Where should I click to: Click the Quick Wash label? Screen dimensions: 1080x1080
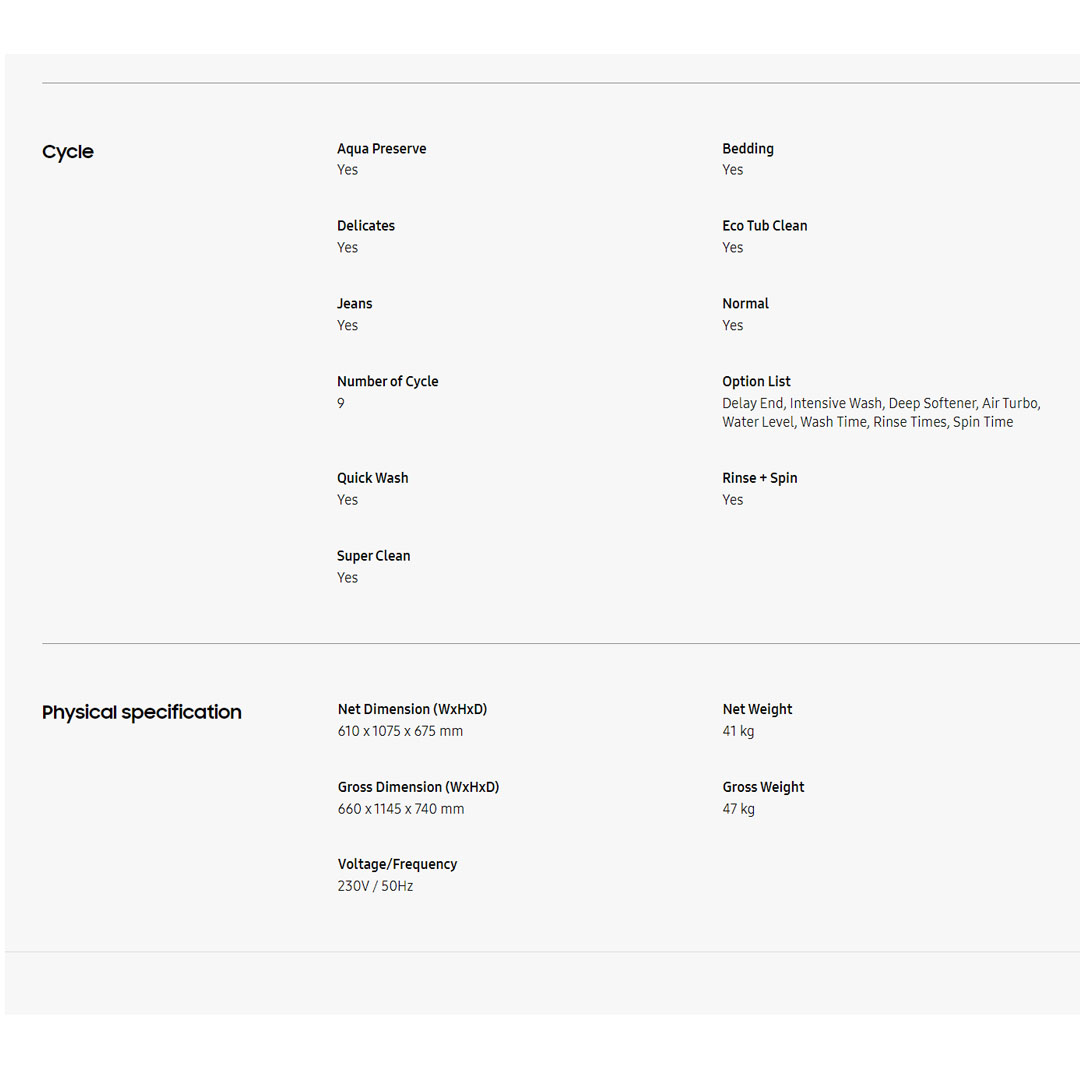click(372, 478)
